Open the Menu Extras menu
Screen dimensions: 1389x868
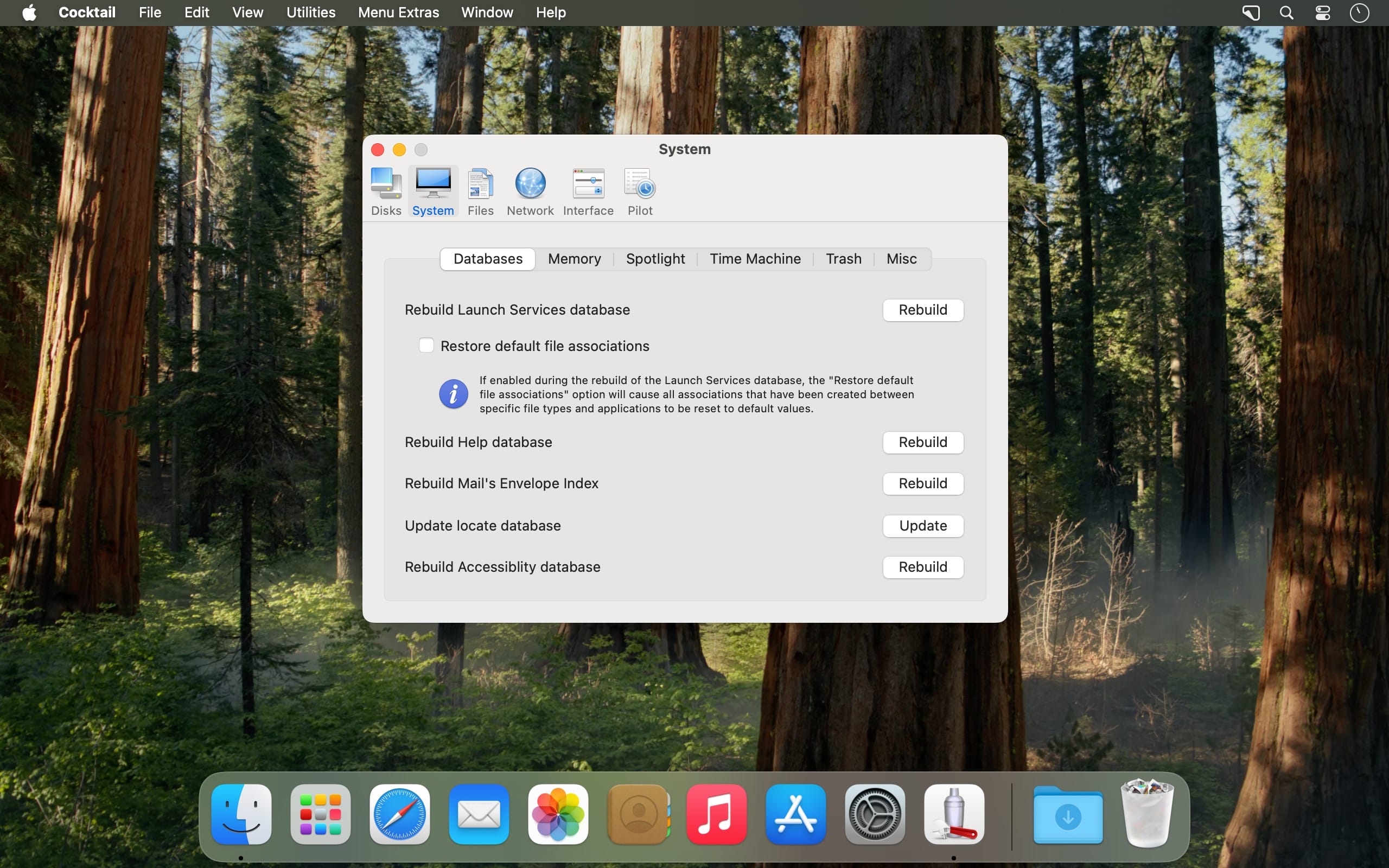398,12
